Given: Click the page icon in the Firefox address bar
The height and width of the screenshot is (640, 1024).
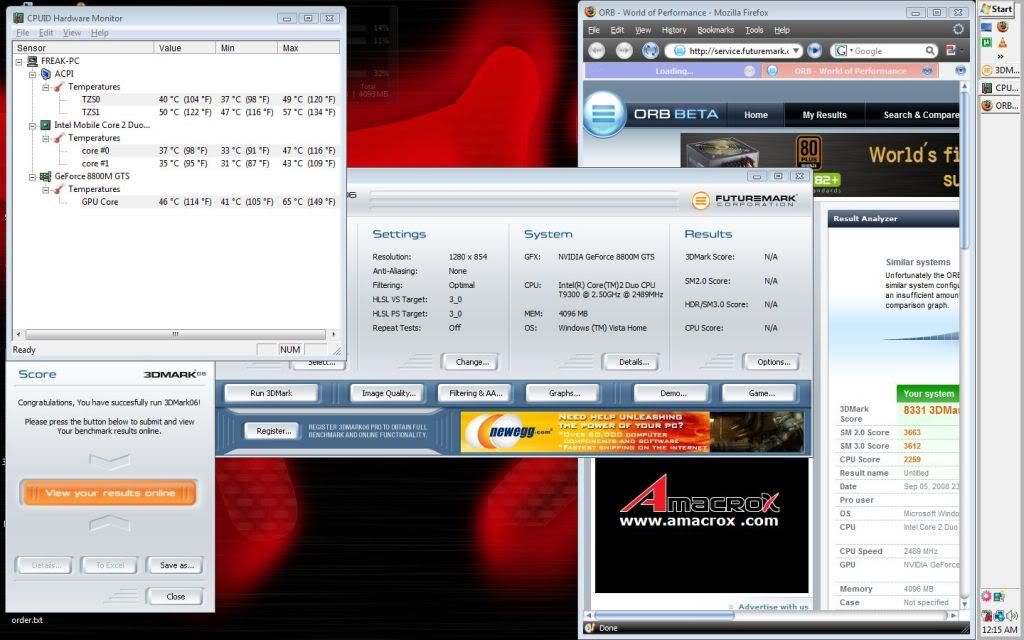Looking at the screenshot, I should 679,50.
